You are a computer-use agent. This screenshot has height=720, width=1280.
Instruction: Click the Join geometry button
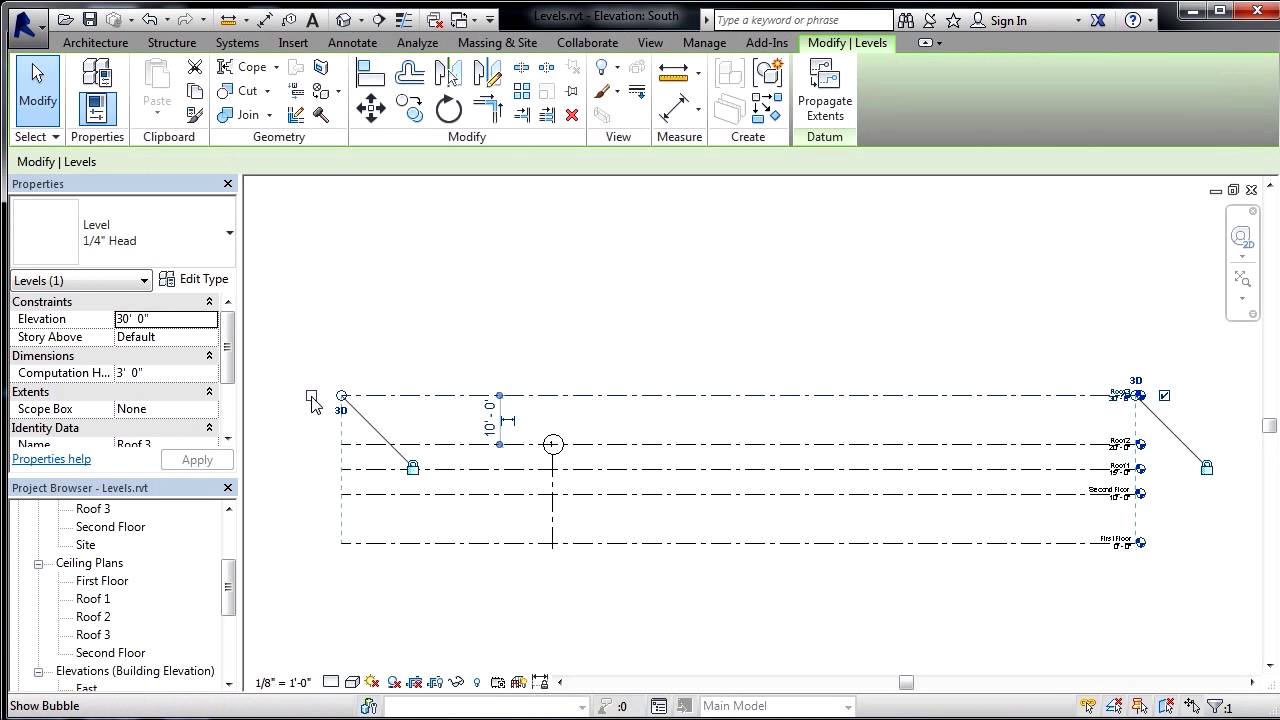tap(239, 115)
